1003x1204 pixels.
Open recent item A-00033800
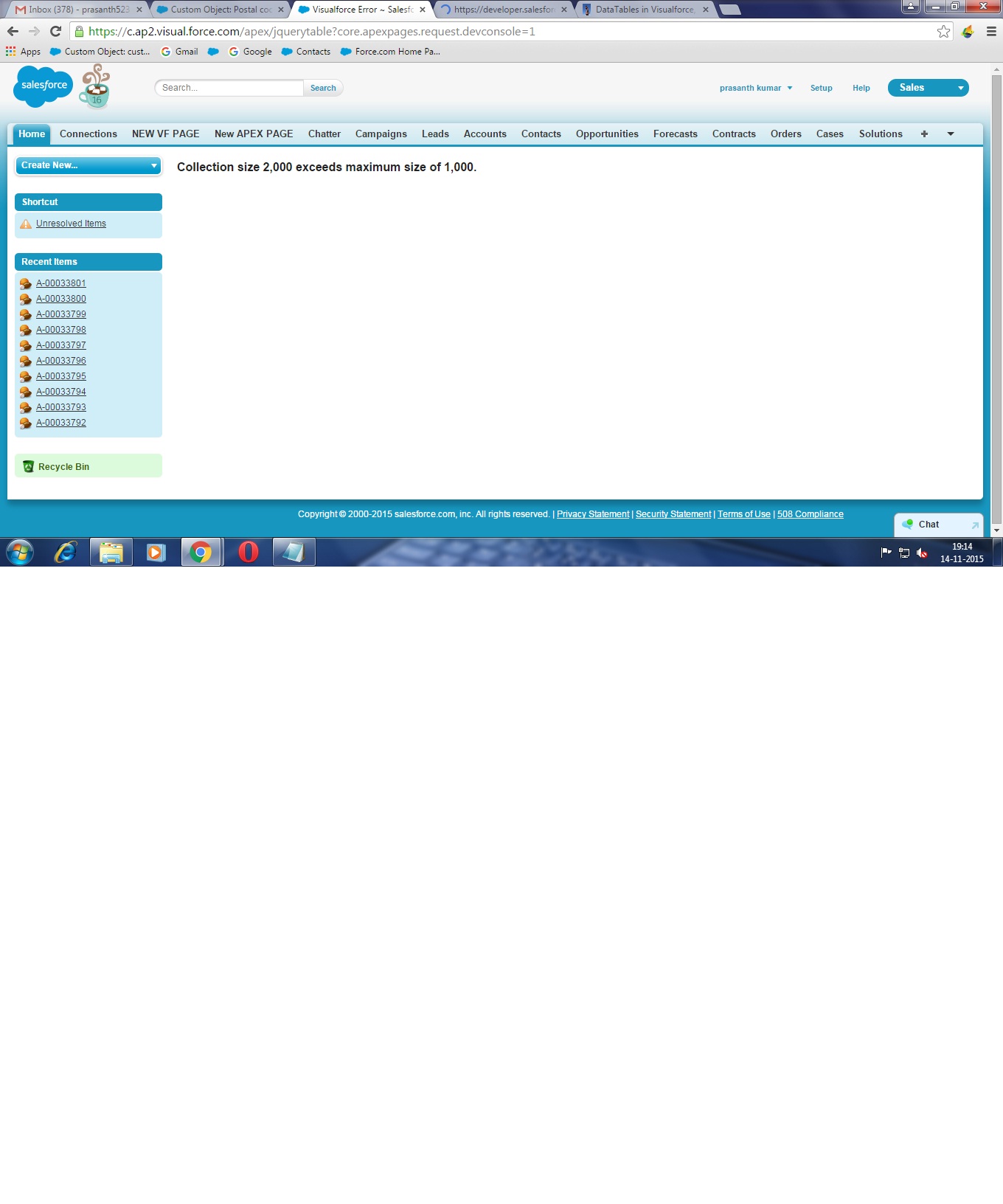pyautogui.click(x=61, y=299)
